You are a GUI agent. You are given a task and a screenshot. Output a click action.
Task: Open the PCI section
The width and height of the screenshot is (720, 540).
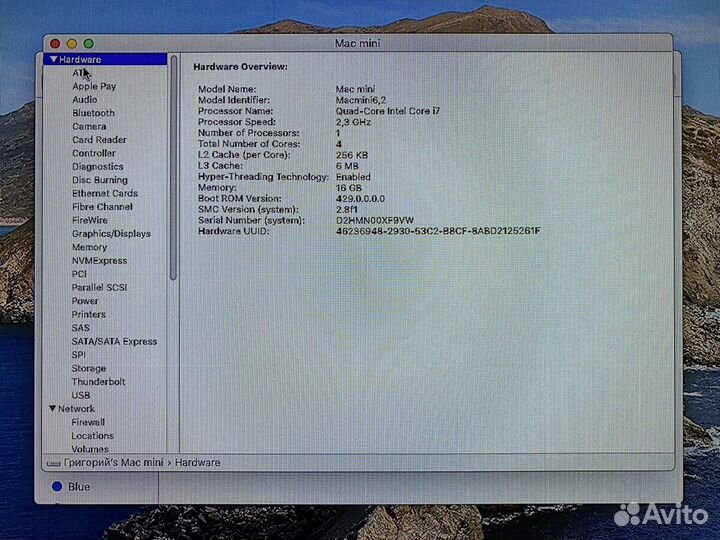[79, 274]
